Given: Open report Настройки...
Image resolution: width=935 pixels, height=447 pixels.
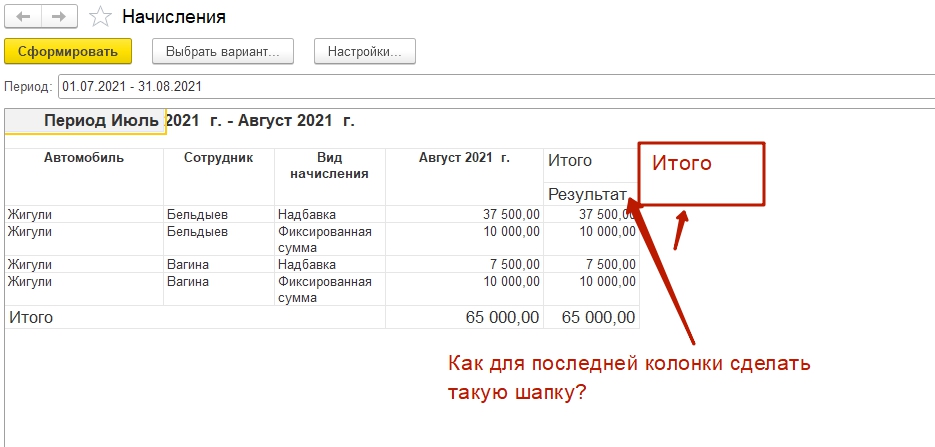Looking at the screenshot, I should 364,51.
